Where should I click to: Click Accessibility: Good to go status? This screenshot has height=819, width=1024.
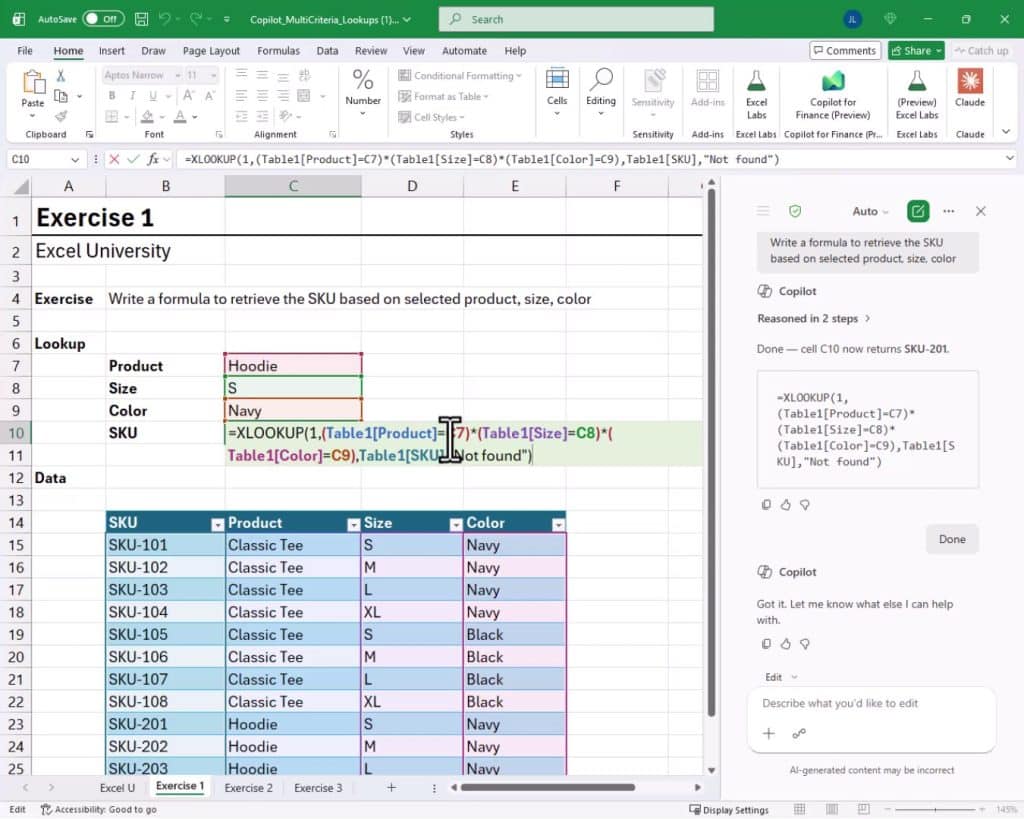coord(99,810)
